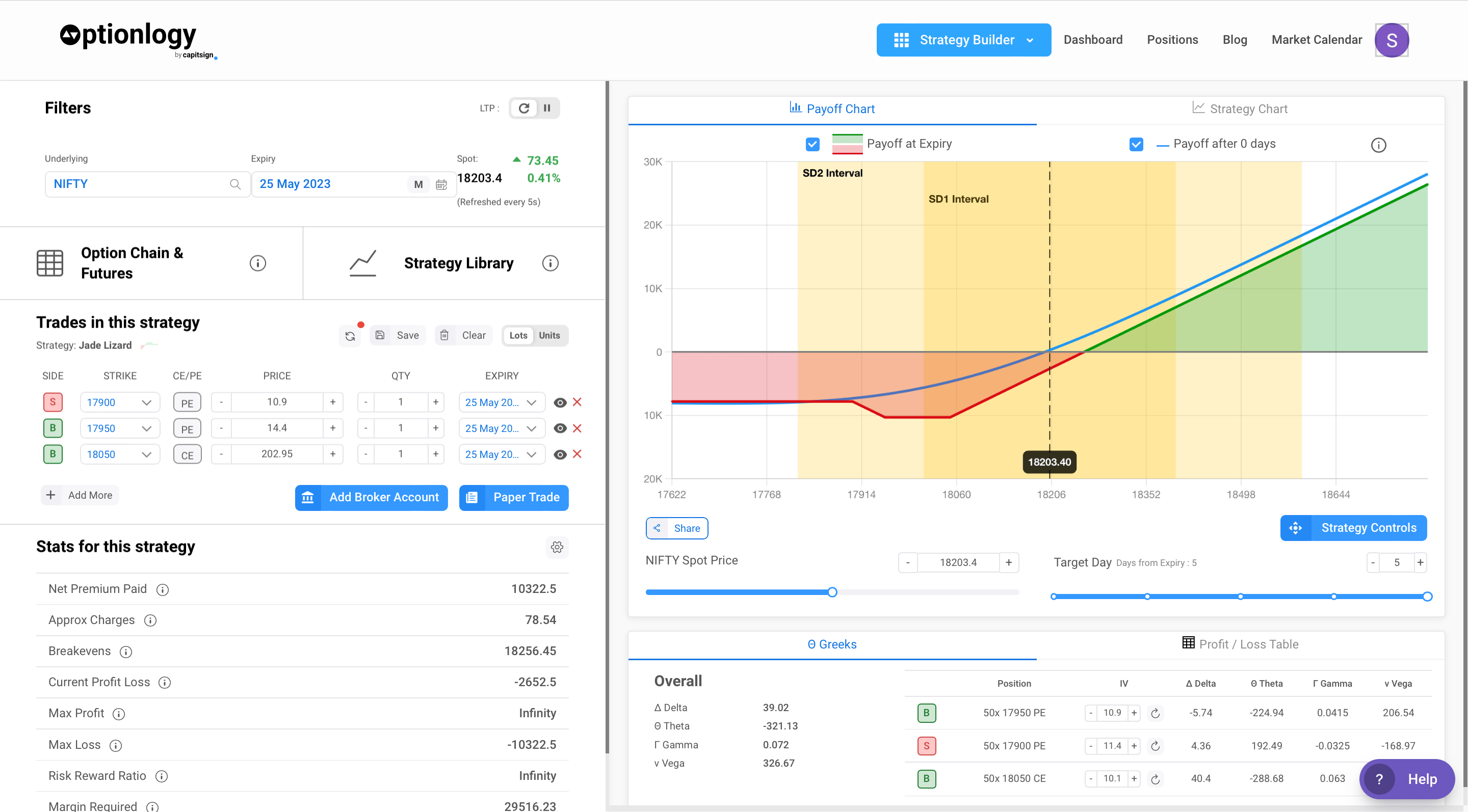1468x812 pixels.
Task: Pause the LTP auto-refresh
Action: (x=547, y=107)
